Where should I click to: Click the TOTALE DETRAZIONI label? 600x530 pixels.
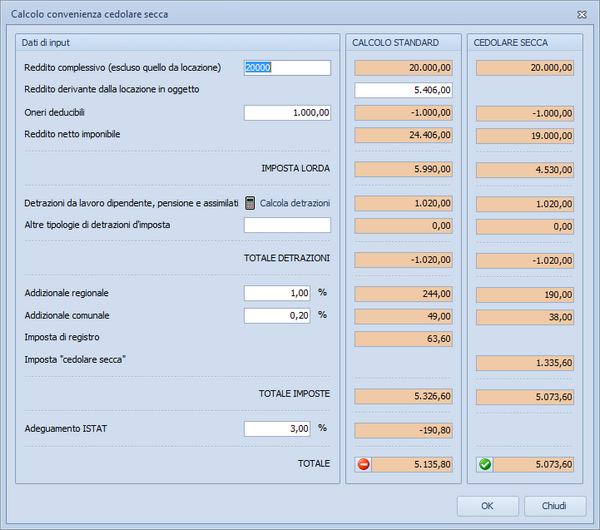coord(287,258)
